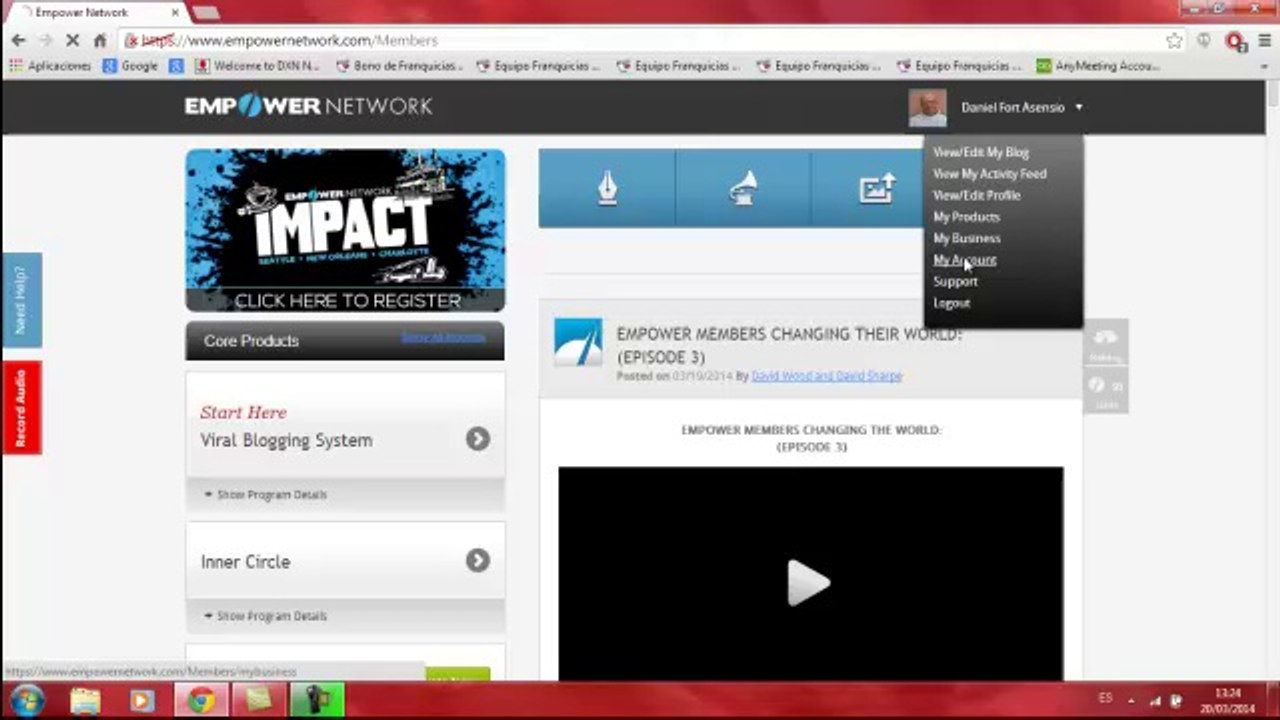Click the Need Help? side tab
The width and height of the screenshot is (1280, 720).
(x=21, y=299)
